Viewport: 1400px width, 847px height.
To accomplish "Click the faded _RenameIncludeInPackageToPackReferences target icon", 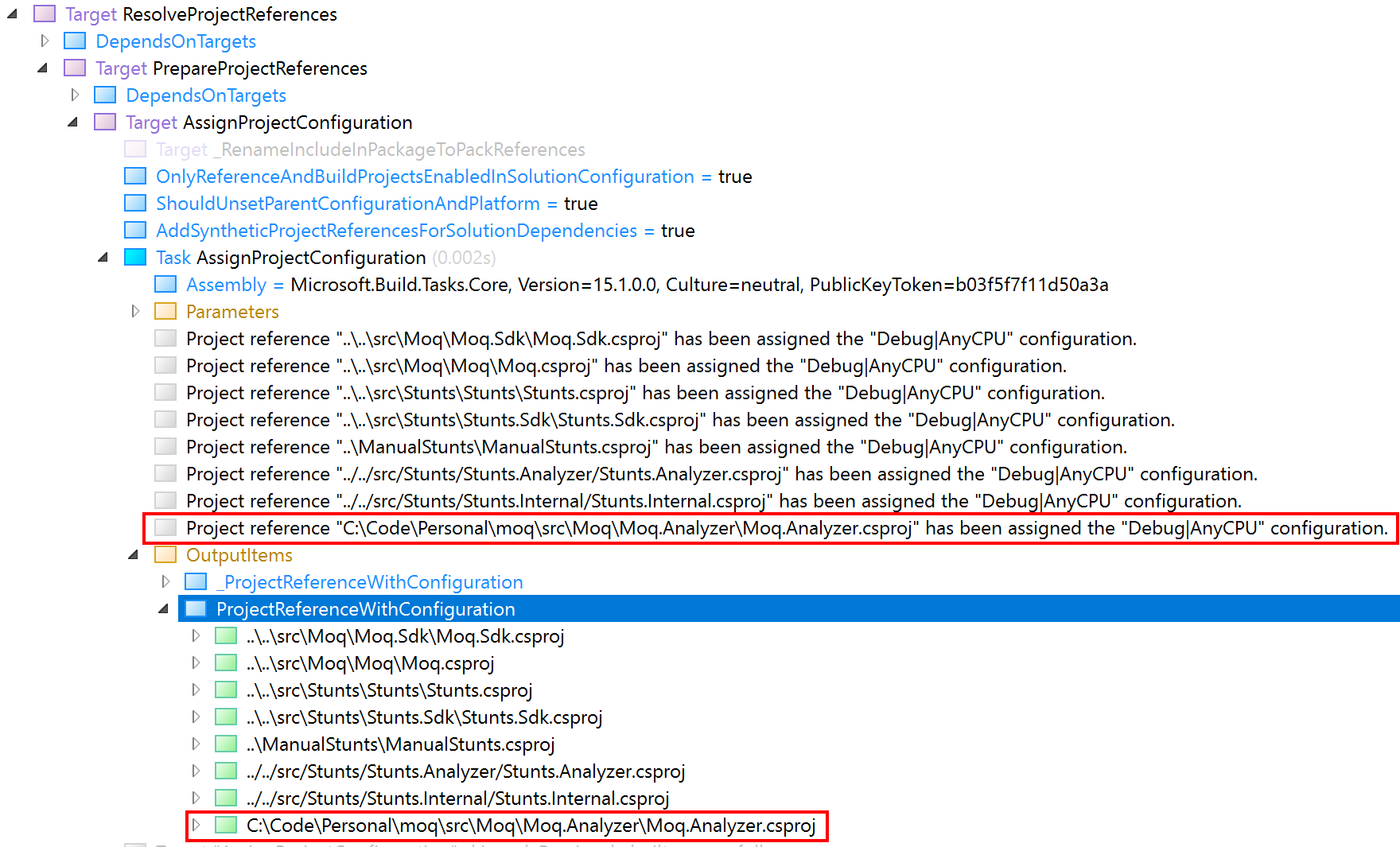I will [x=135, y=149].
